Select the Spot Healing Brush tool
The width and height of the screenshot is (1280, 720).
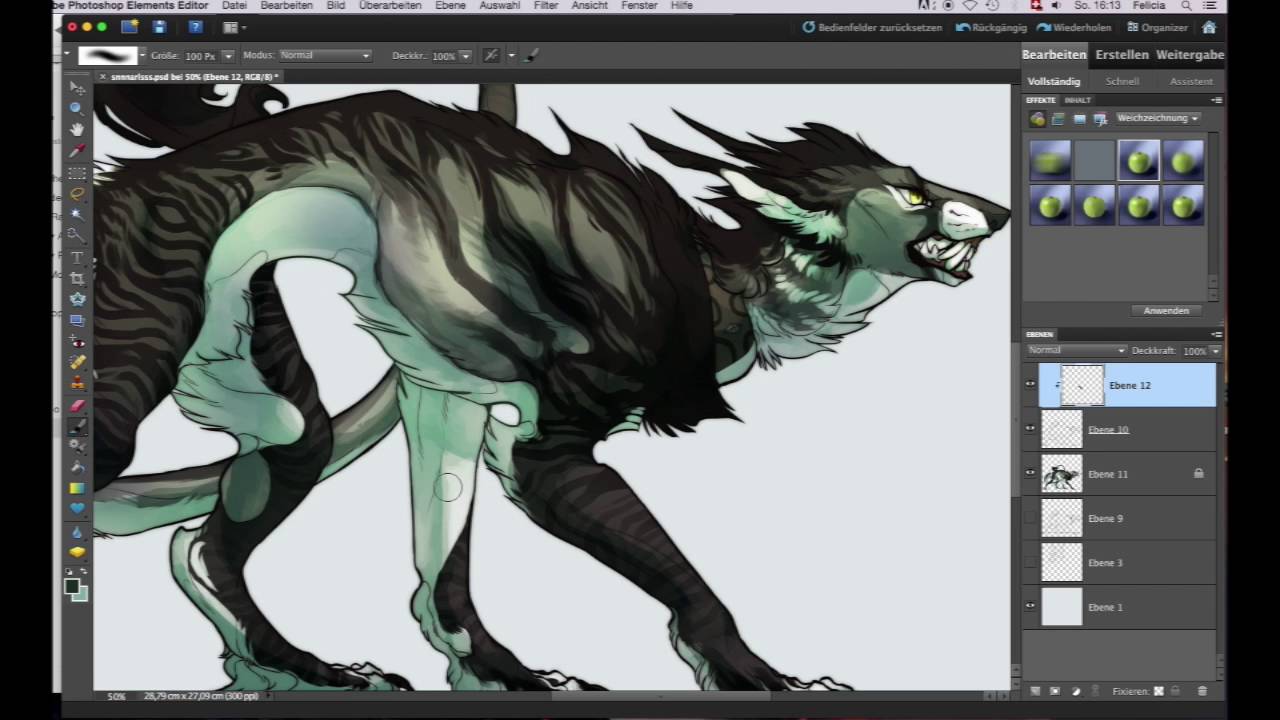(77, 362)
